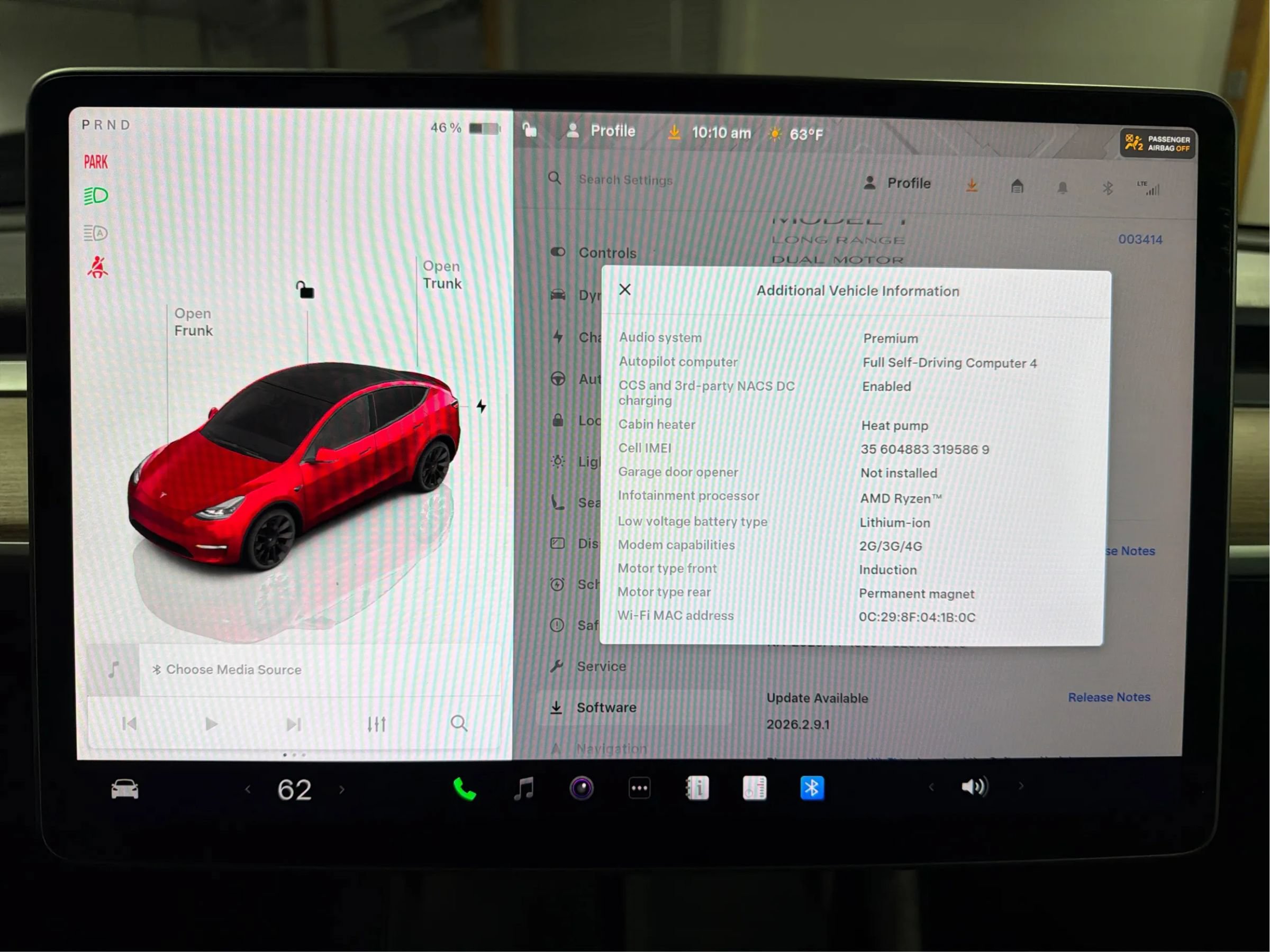The image size is (1270, 952).
Task: Increase cabin temperature with right chevron
Action: coord(342,790)
